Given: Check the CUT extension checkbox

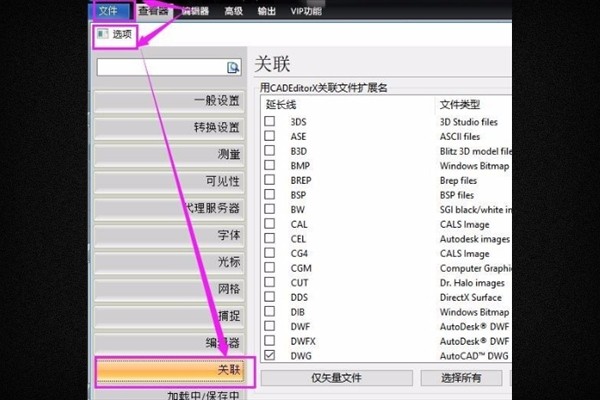Looking at the screenshot, I should [269, 282].
